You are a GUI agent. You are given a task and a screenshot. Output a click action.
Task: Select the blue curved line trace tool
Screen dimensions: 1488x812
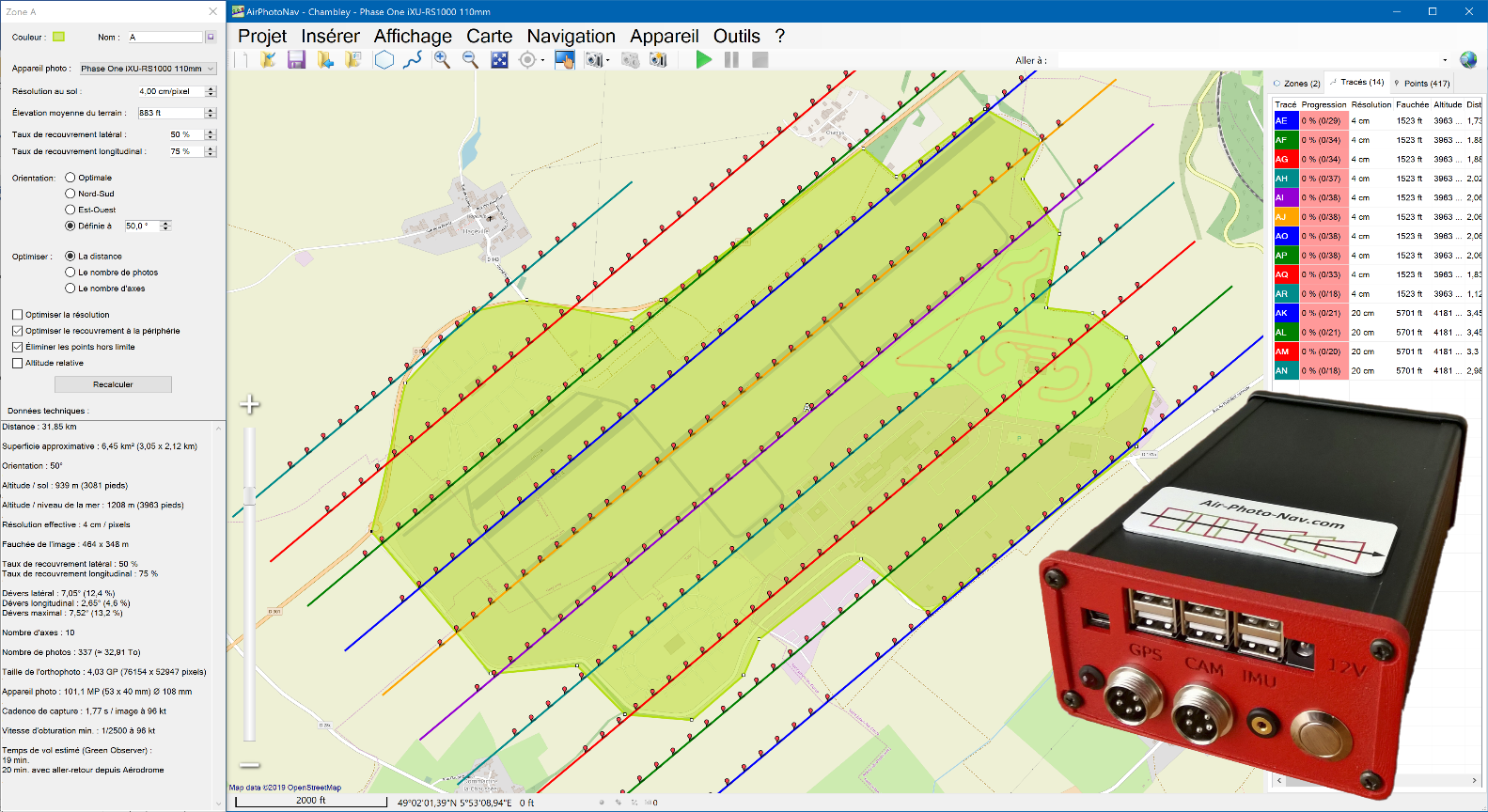(x=413, y=60)
